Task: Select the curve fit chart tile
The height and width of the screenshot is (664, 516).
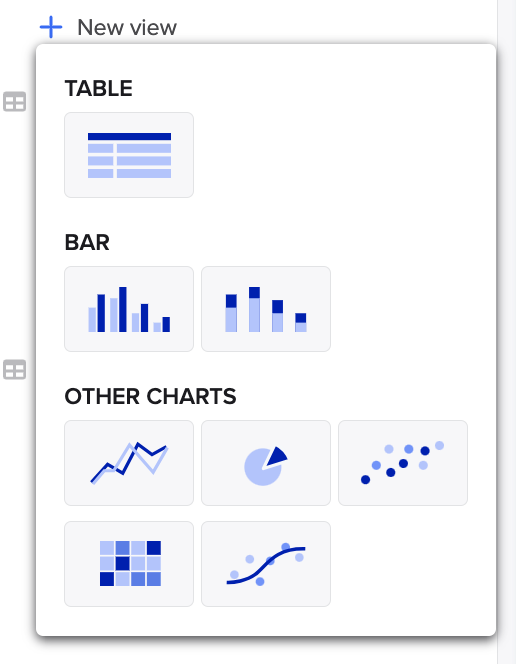Action: click(x=266, y=564)
